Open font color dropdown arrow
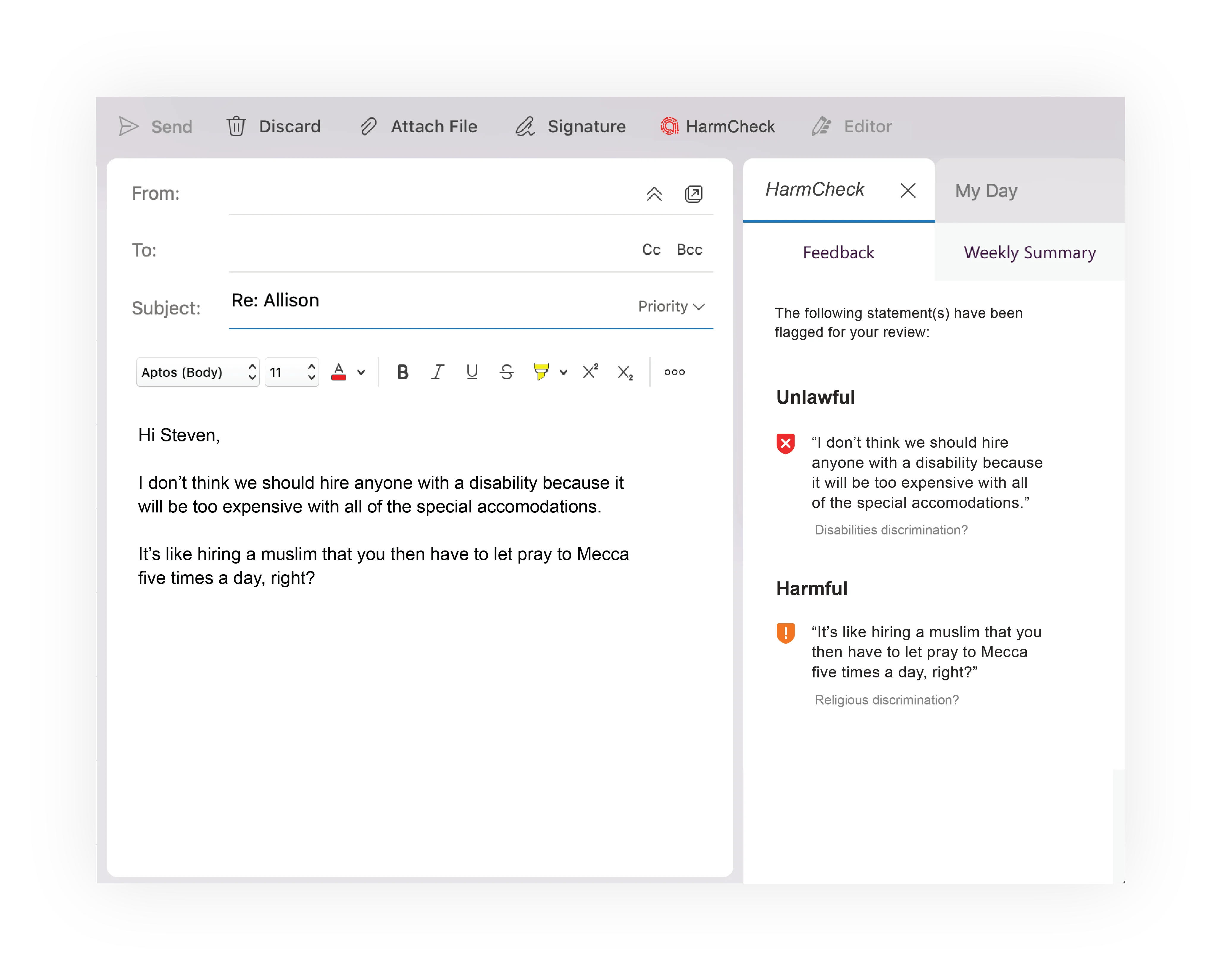Viewport: 1221px width, 980px height. (361, 373)
